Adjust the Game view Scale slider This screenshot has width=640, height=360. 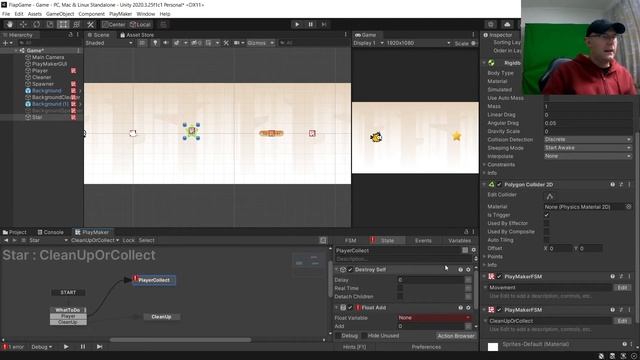473,43
